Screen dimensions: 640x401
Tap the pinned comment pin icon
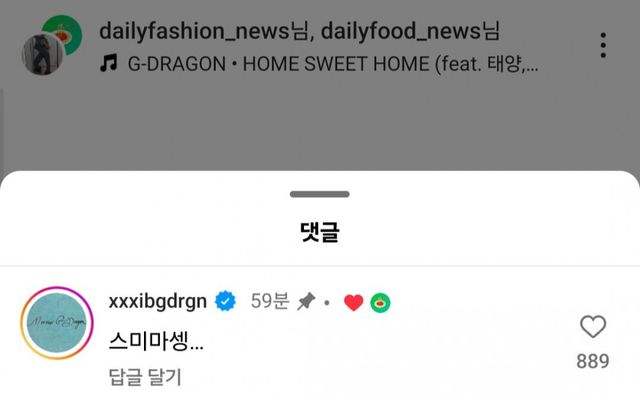coord(306,301)
